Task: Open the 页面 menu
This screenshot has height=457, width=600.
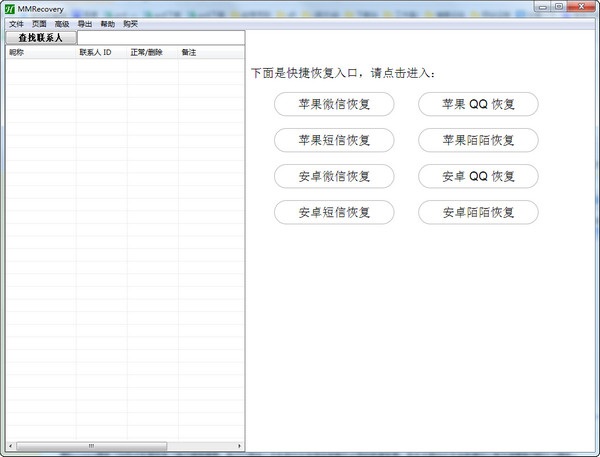Action: [39, 23]
